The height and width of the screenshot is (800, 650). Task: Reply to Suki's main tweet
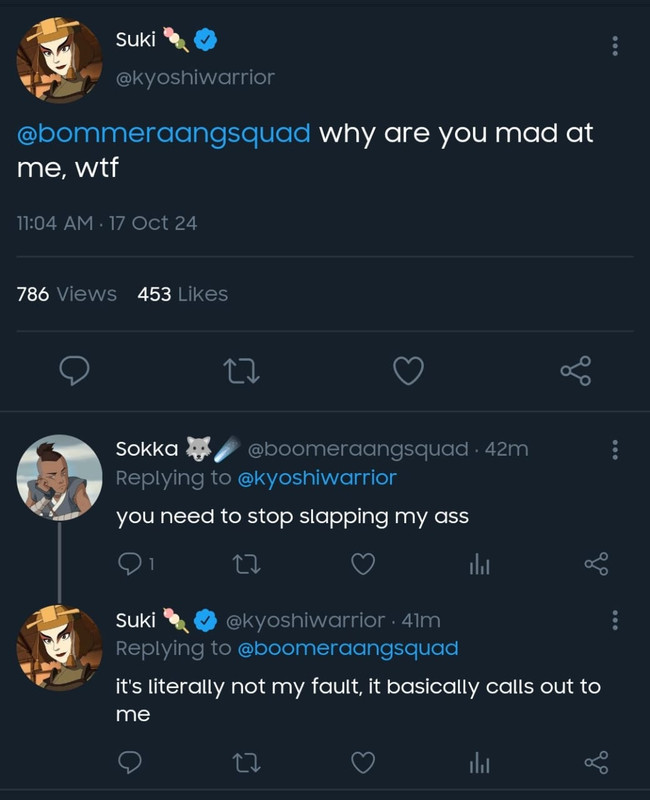tap(75, 372)
